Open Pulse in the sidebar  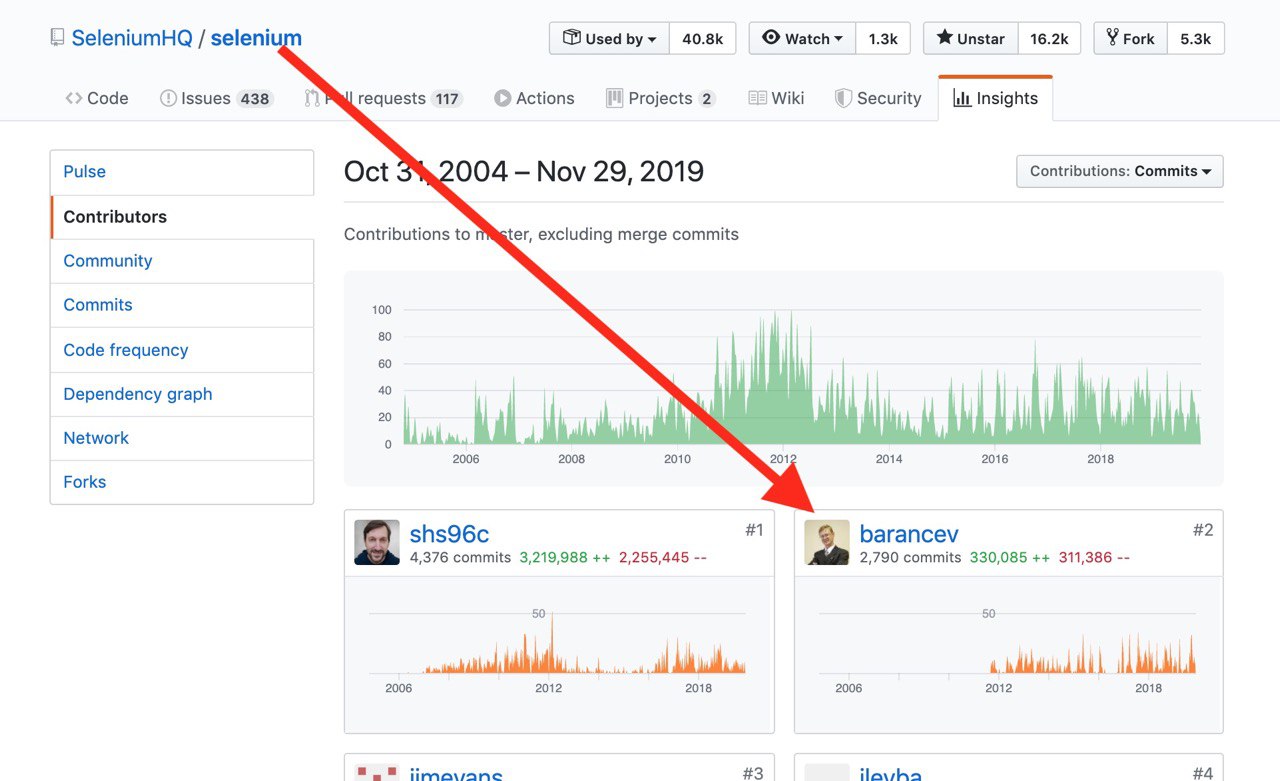182,172
